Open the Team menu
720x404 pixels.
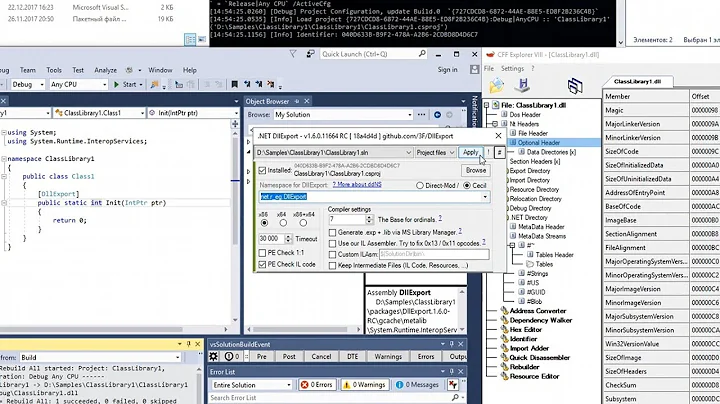point(28,70)
